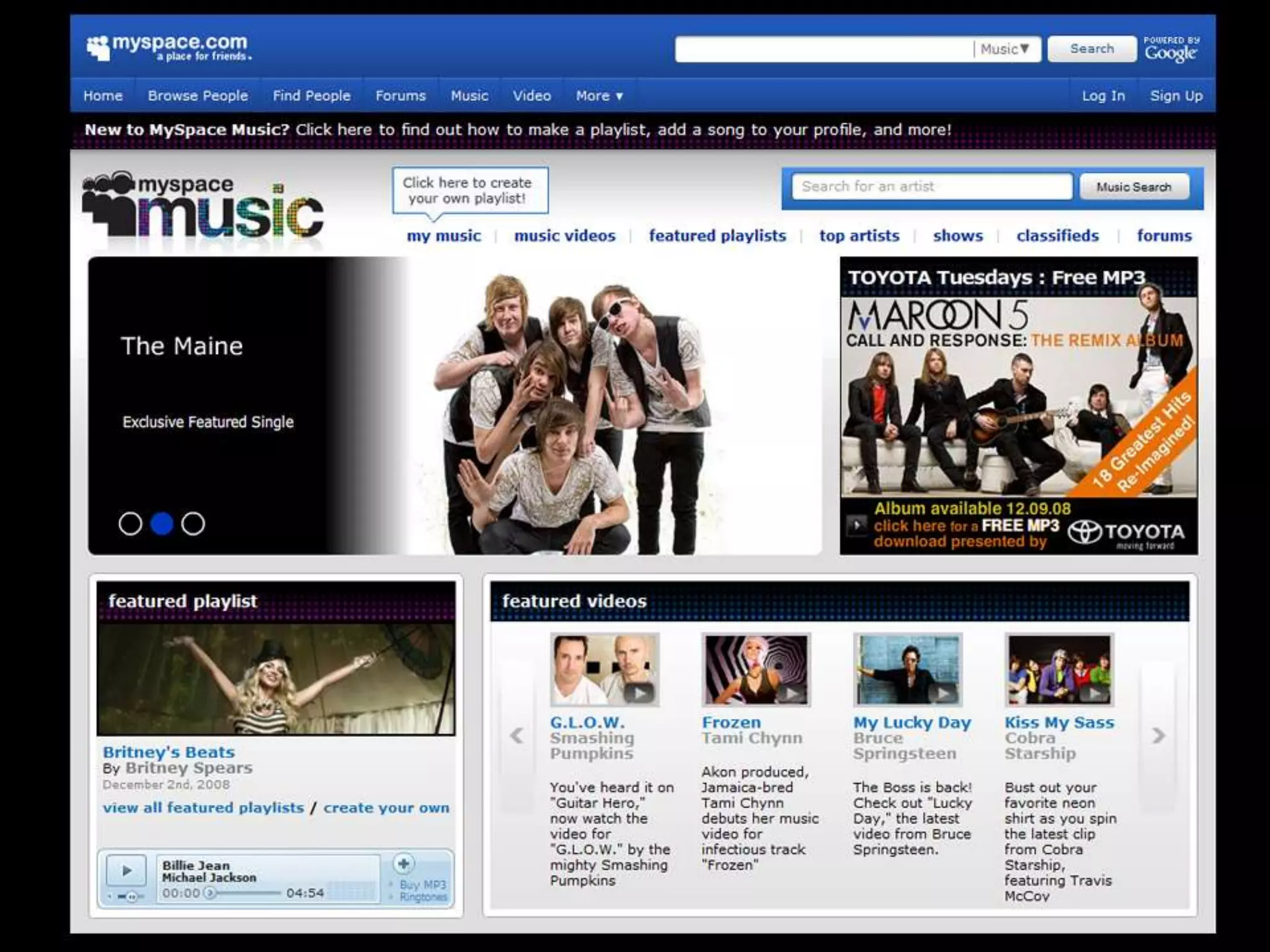Click the 04:54 track duration text

tap(305, 893)
